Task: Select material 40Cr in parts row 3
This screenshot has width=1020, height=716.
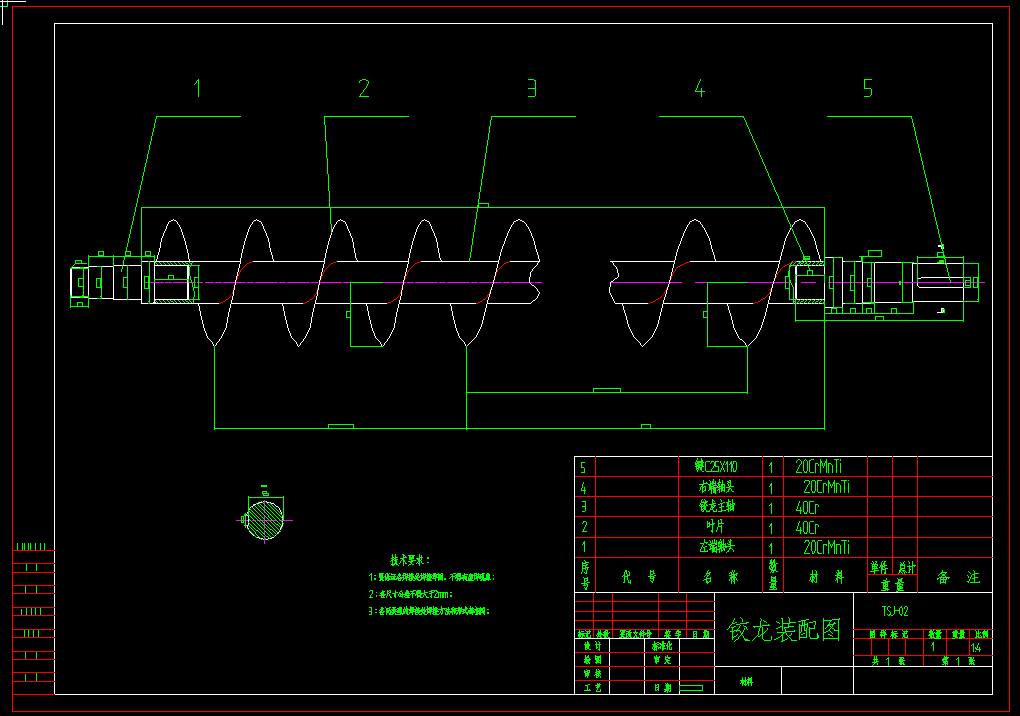Action: [x=807, y=507]
